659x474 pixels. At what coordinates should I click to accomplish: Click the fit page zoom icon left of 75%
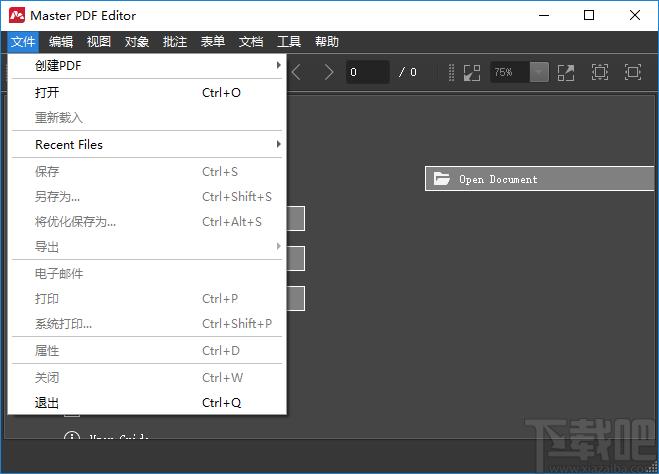click(472, 73)
